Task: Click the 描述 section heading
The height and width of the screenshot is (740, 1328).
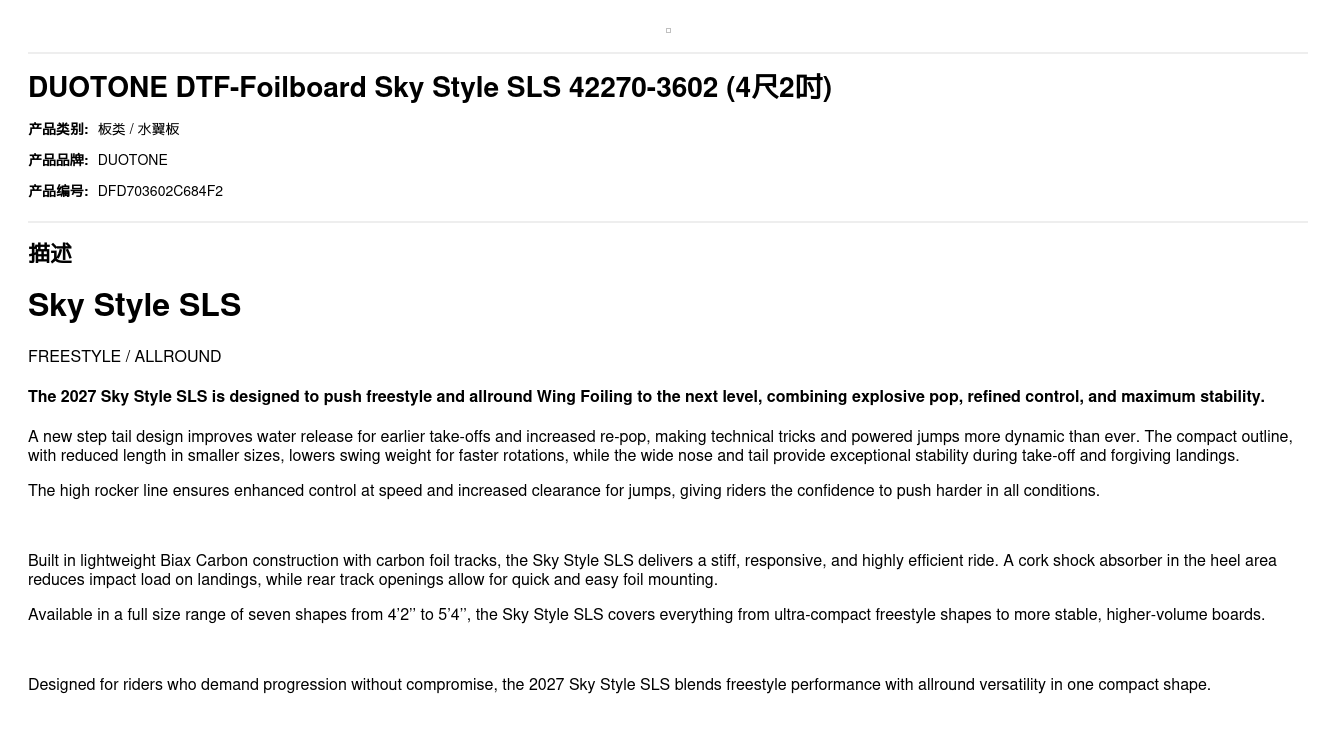Action: coord(50,254)
